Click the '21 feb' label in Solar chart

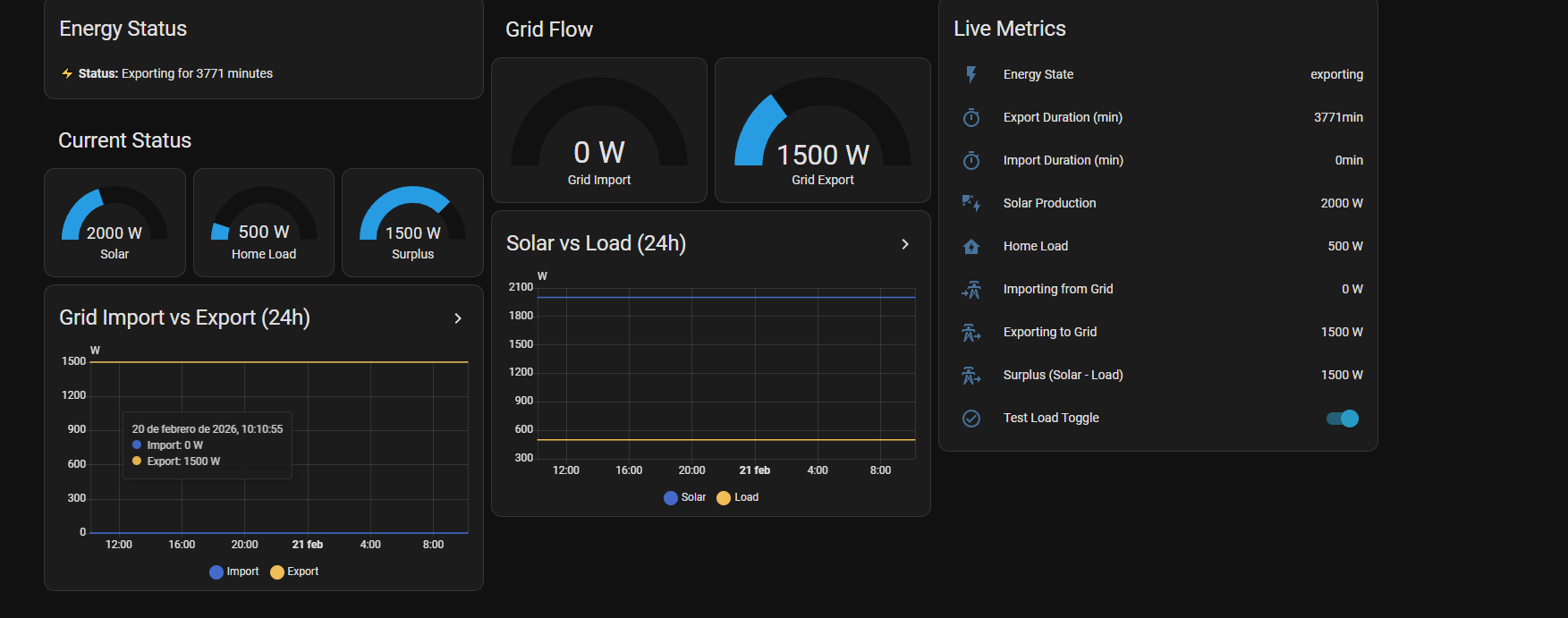coord(755,470)
